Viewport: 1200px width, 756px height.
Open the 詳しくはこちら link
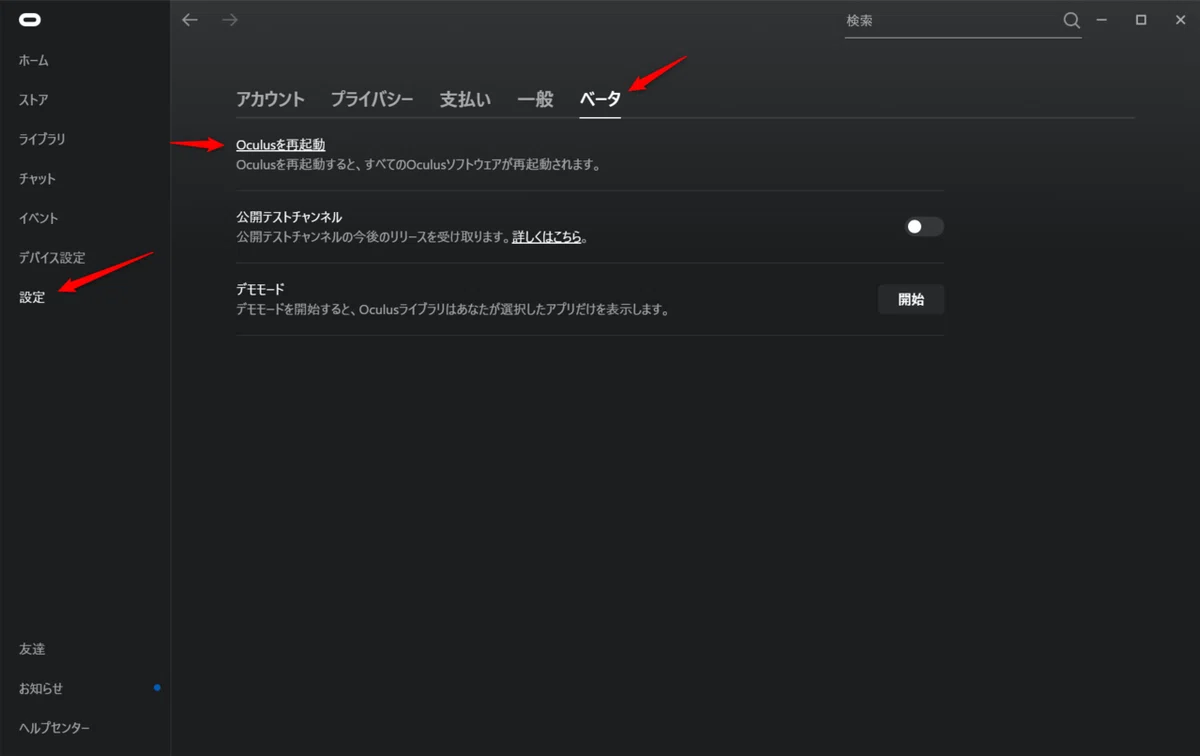547,238
